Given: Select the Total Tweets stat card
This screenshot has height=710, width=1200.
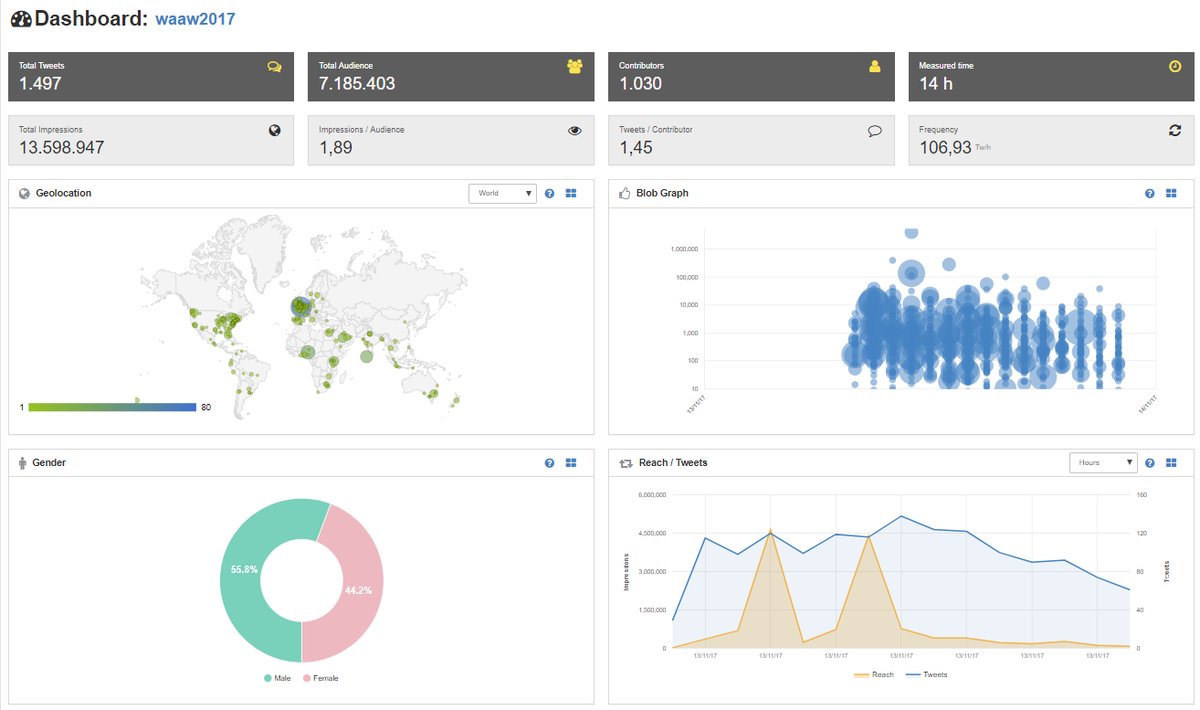Looking at the screenshot, I should 151,77.
